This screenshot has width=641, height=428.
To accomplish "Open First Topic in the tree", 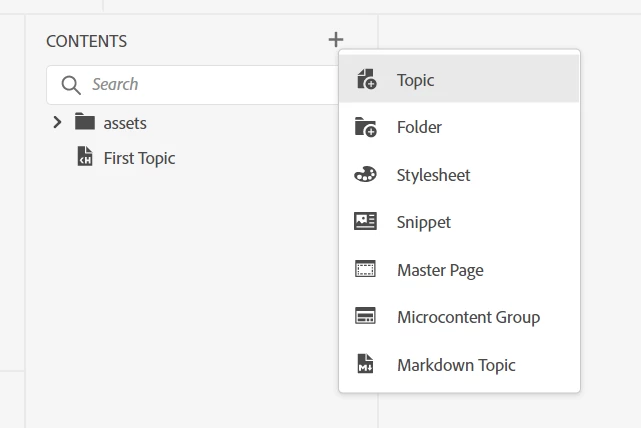I will (x=139, y=158).
